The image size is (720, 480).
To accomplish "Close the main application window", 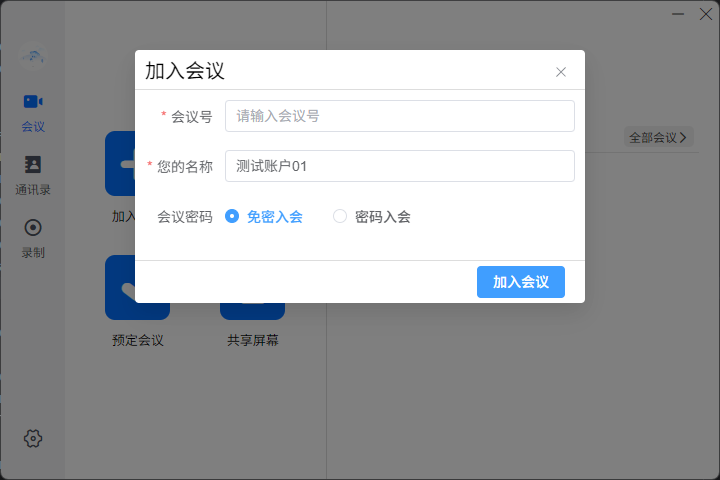I will 704,14.
